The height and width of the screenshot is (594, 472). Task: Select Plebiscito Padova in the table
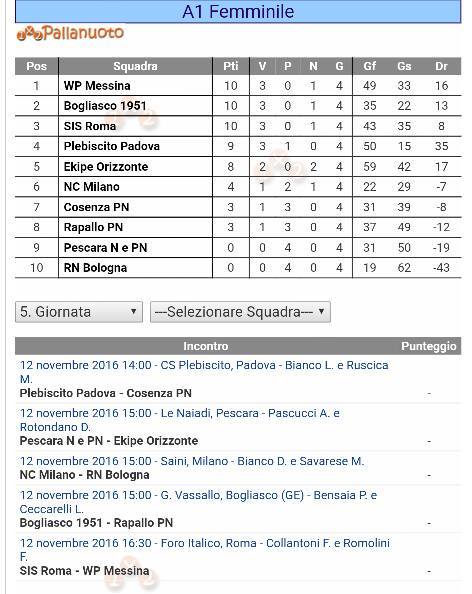tap(112, 146)
